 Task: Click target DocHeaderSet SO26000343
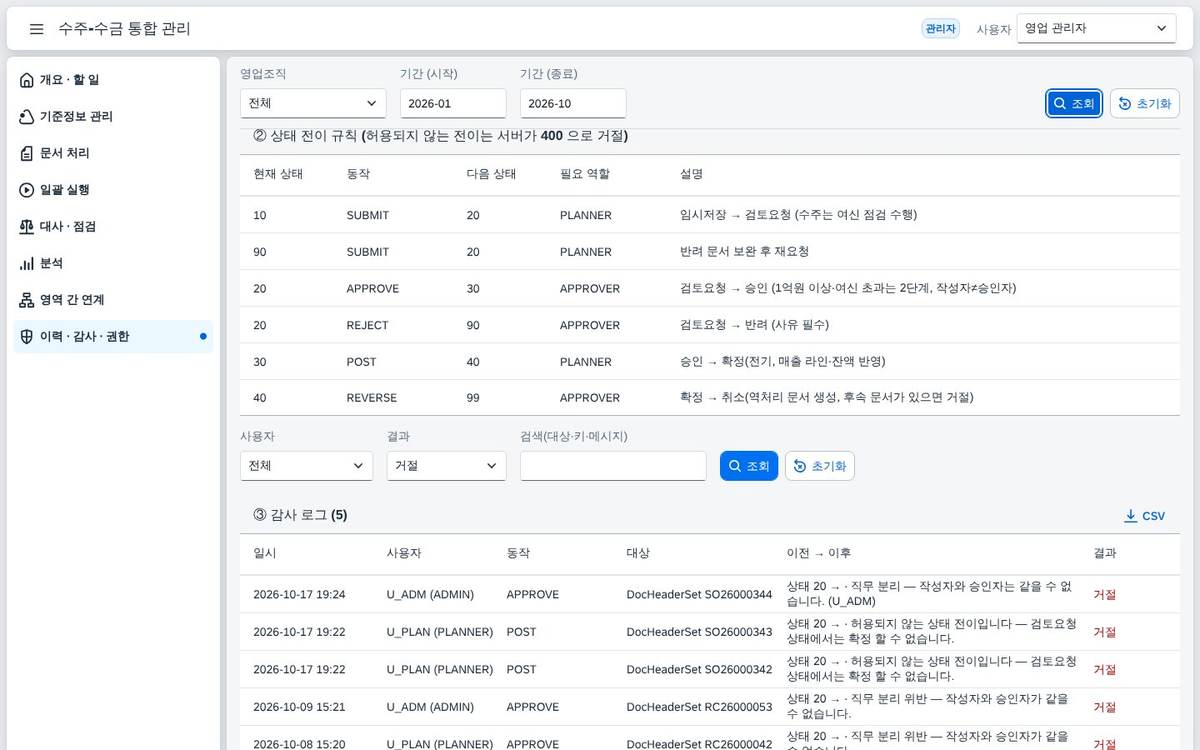699,632
